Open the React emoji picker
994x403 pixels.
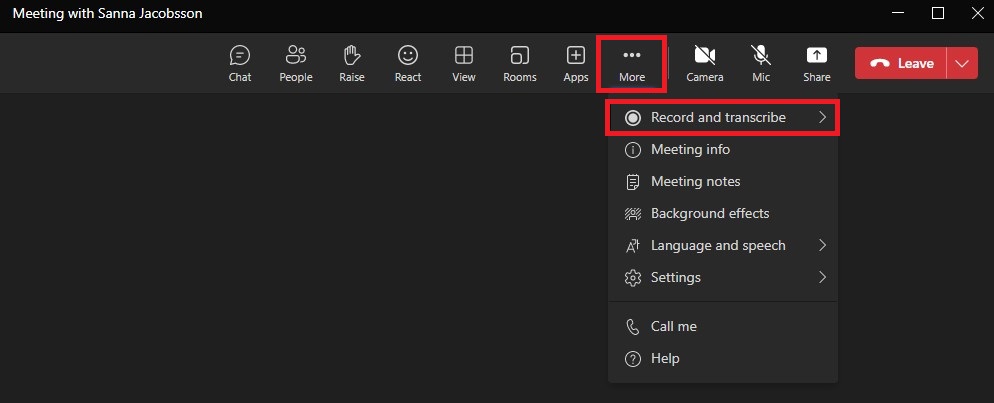pos(407,63)
